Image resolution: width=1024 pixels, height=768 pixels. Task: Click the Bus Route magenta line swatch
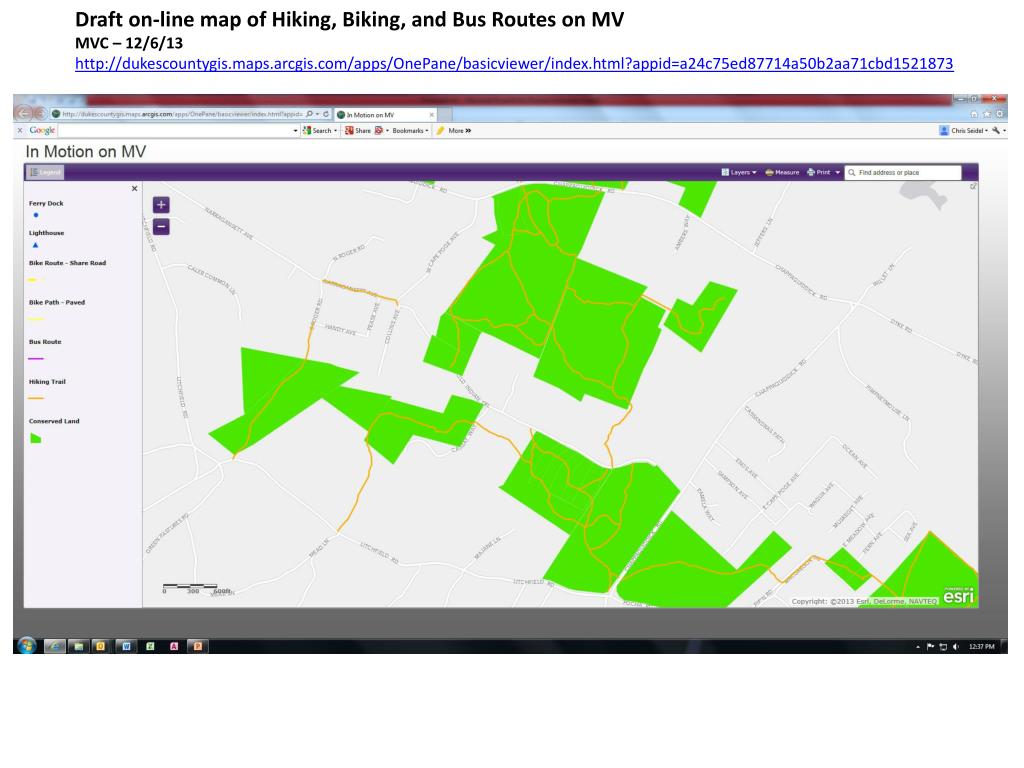[x=36, y=359]
